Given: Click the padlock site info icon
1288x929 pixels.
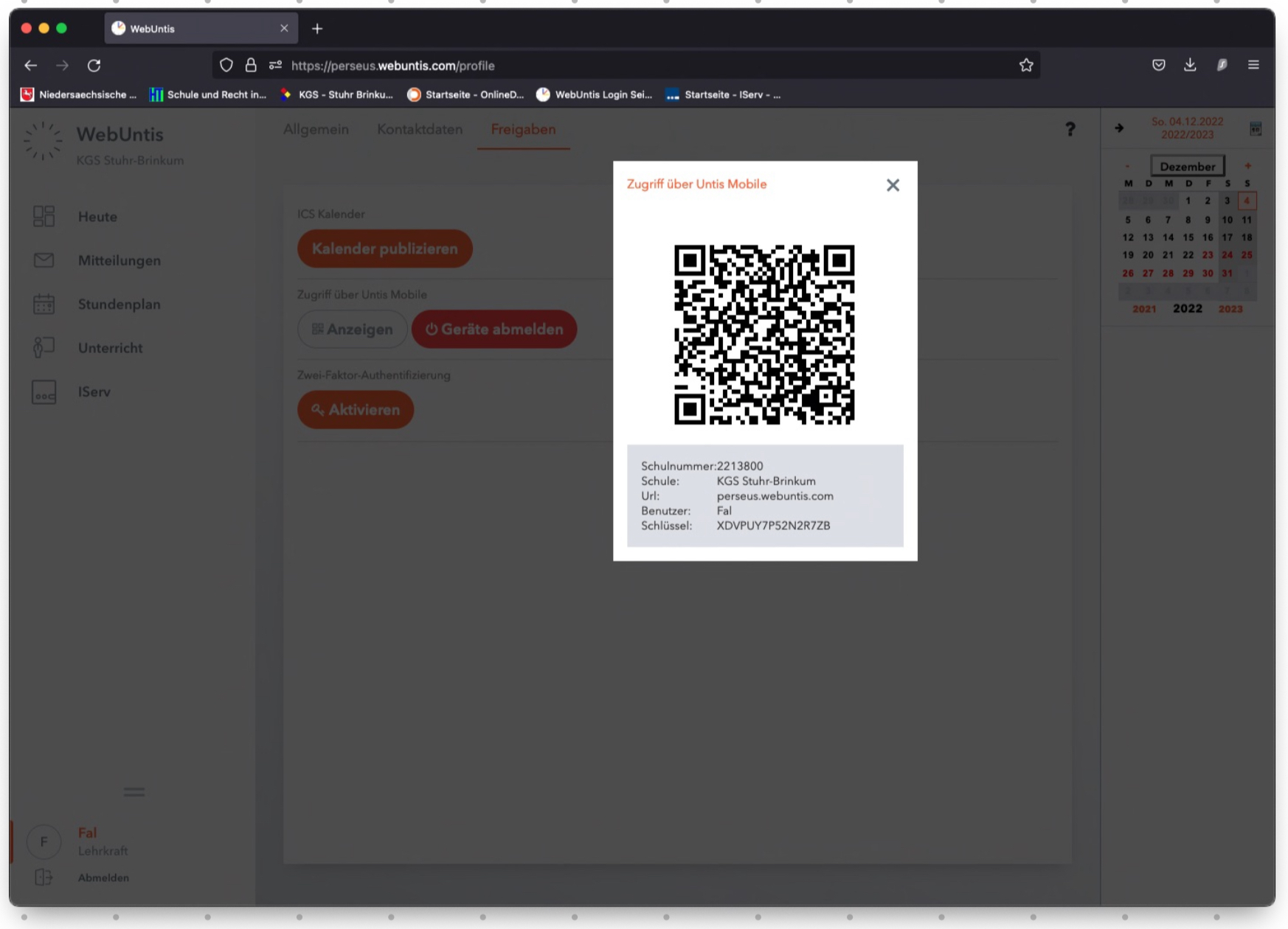Looking at the screenshot, I should (x=251, y=66).
